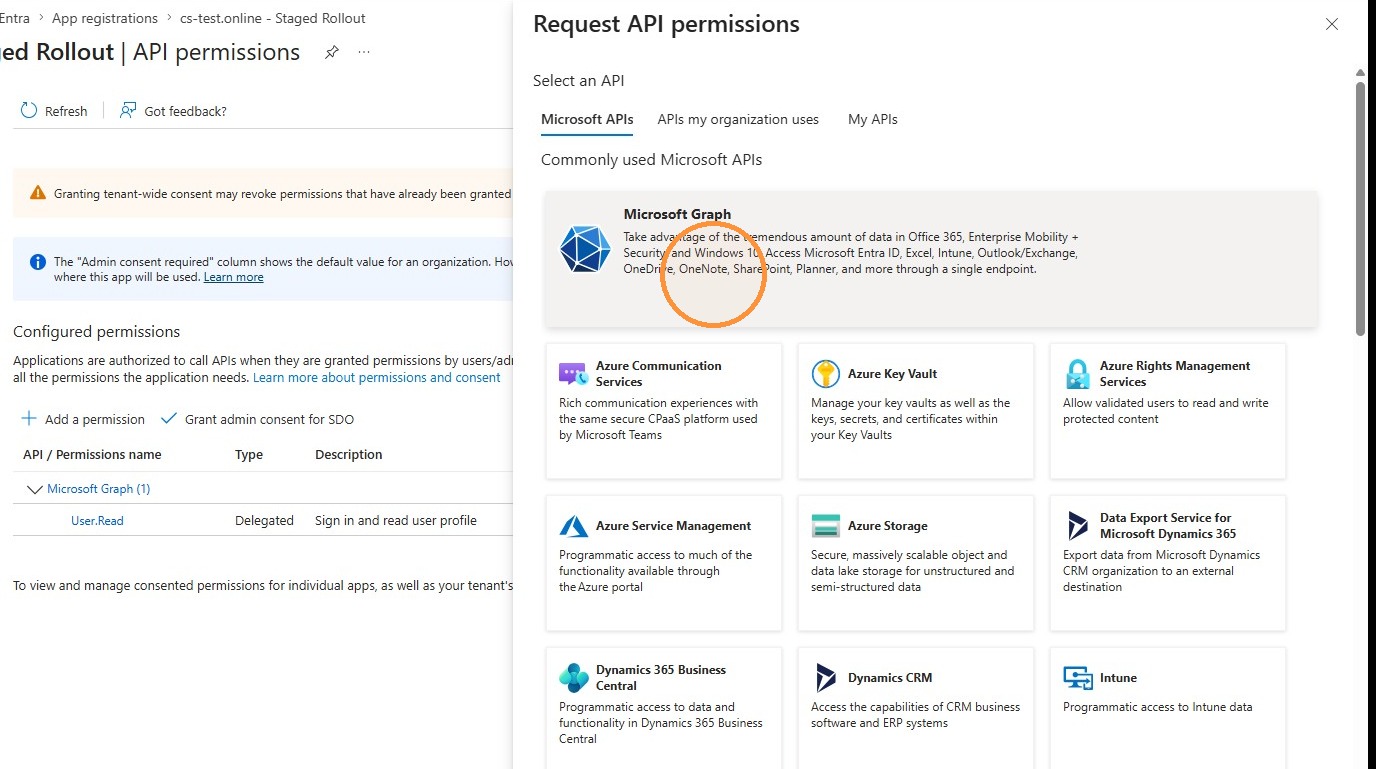Click the Dynamics 365 Business Central icon

[573, 678]
